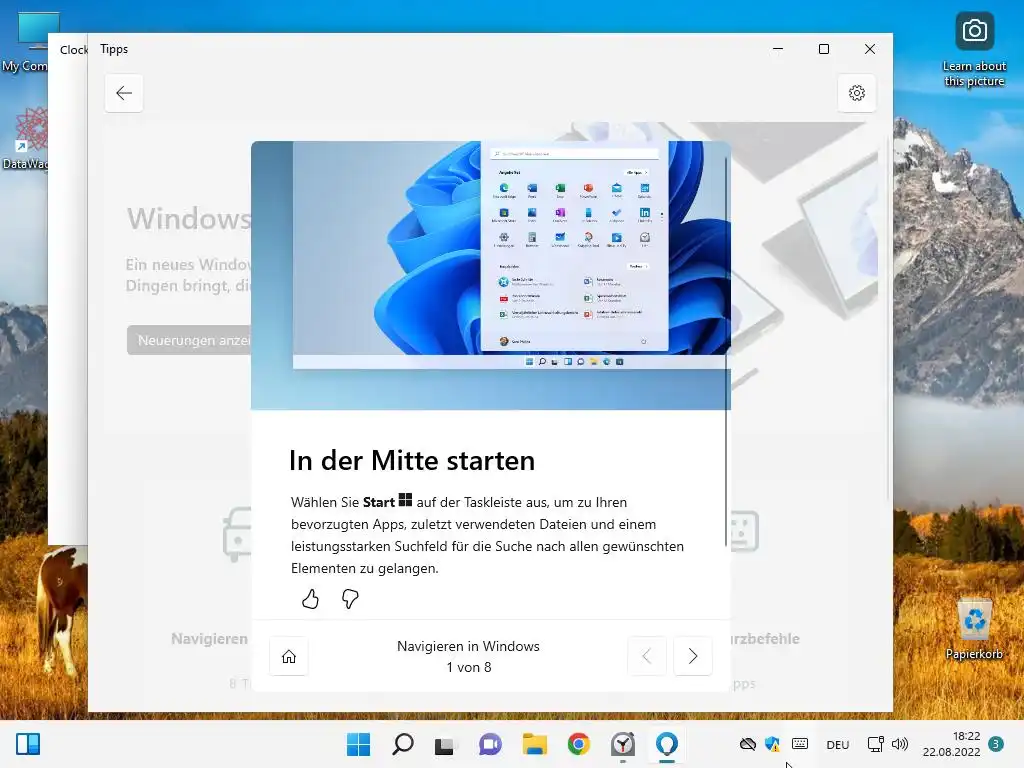Open touch keyboard tray icon
Screen dimensions: 1024x768
click(799, 744)
